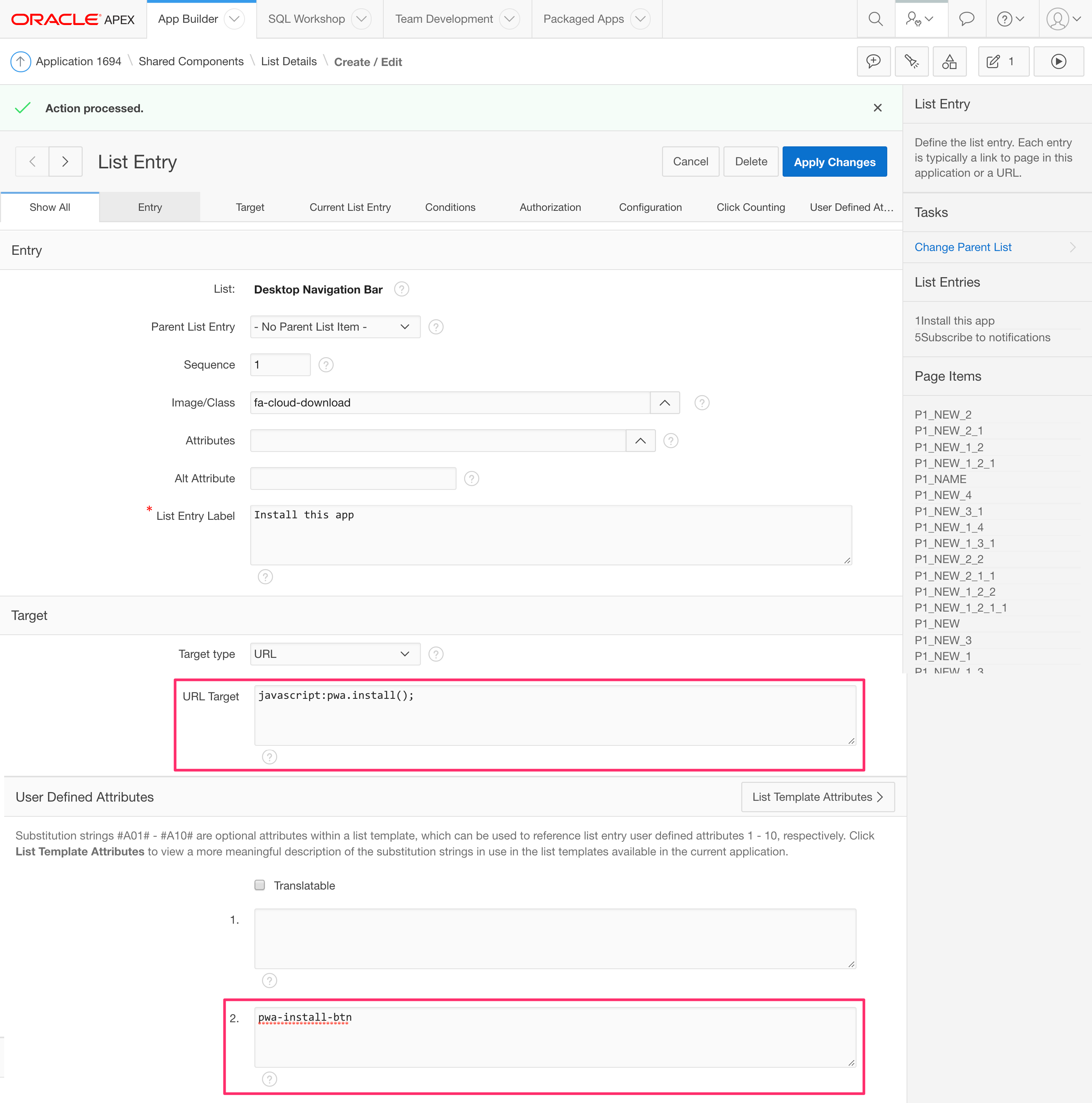Open help for Image/Class field
The width and height of the screenshot is (1092, 1103).
pyautogui.click(x=701, y=403)
